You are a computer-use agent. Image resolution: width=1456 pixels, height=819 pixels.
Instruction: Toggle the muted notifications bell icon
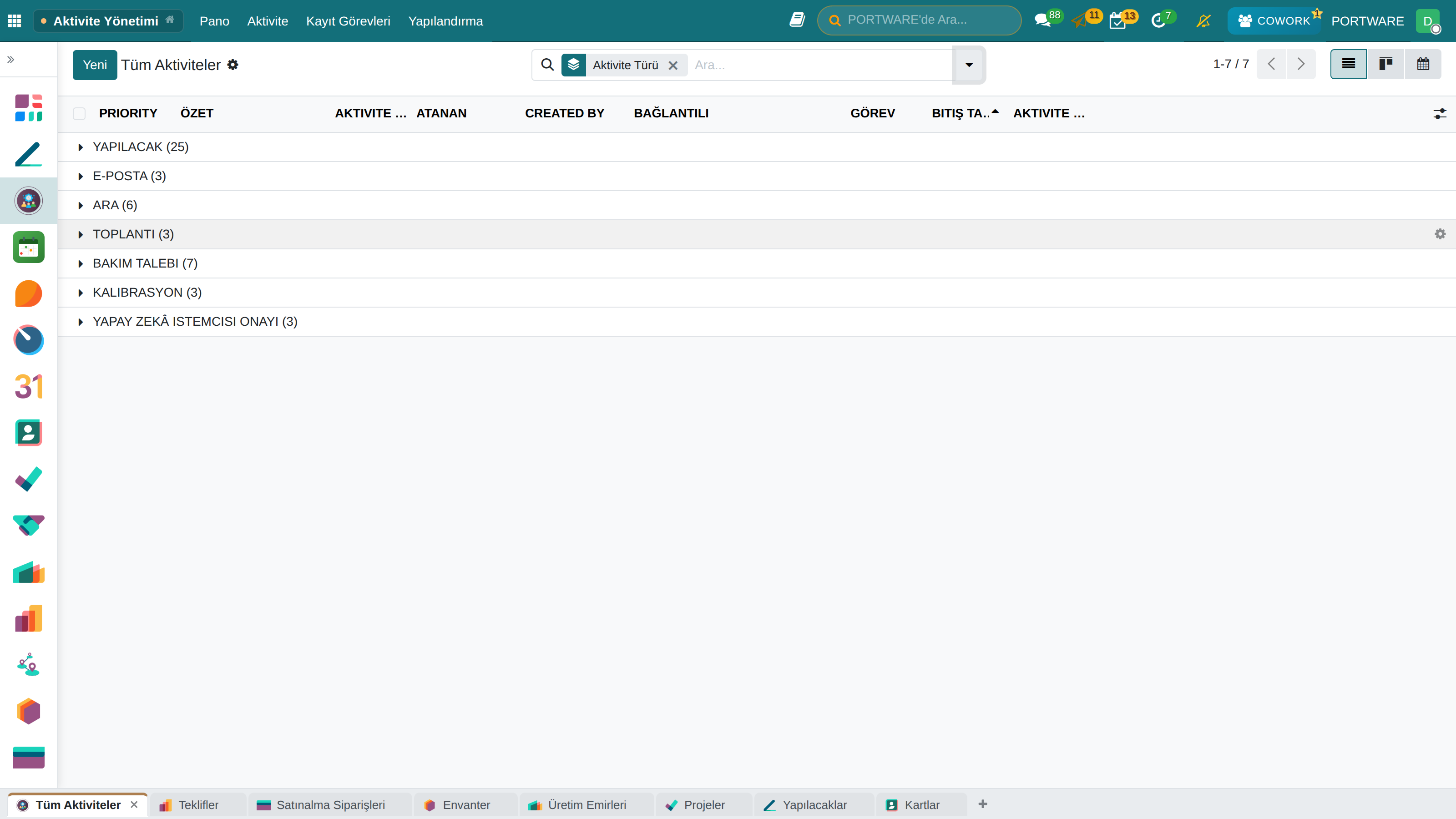[x=1203, y=21]
